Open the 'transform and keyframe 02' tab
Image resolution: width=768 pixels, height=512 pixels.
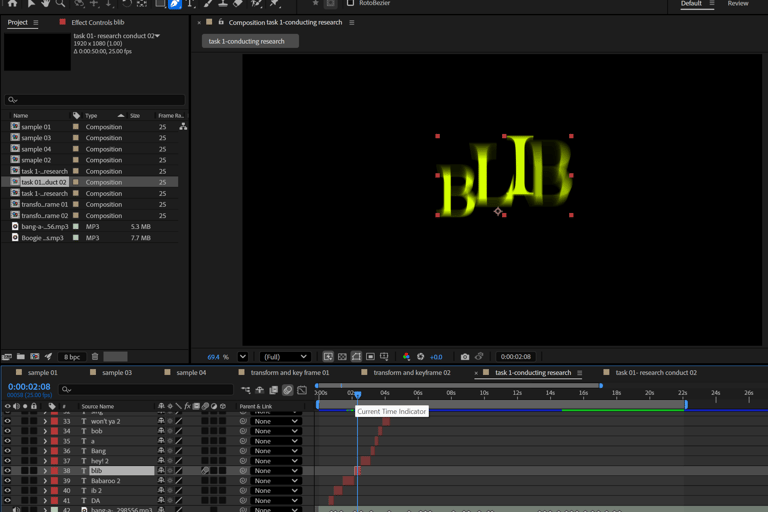412,373
